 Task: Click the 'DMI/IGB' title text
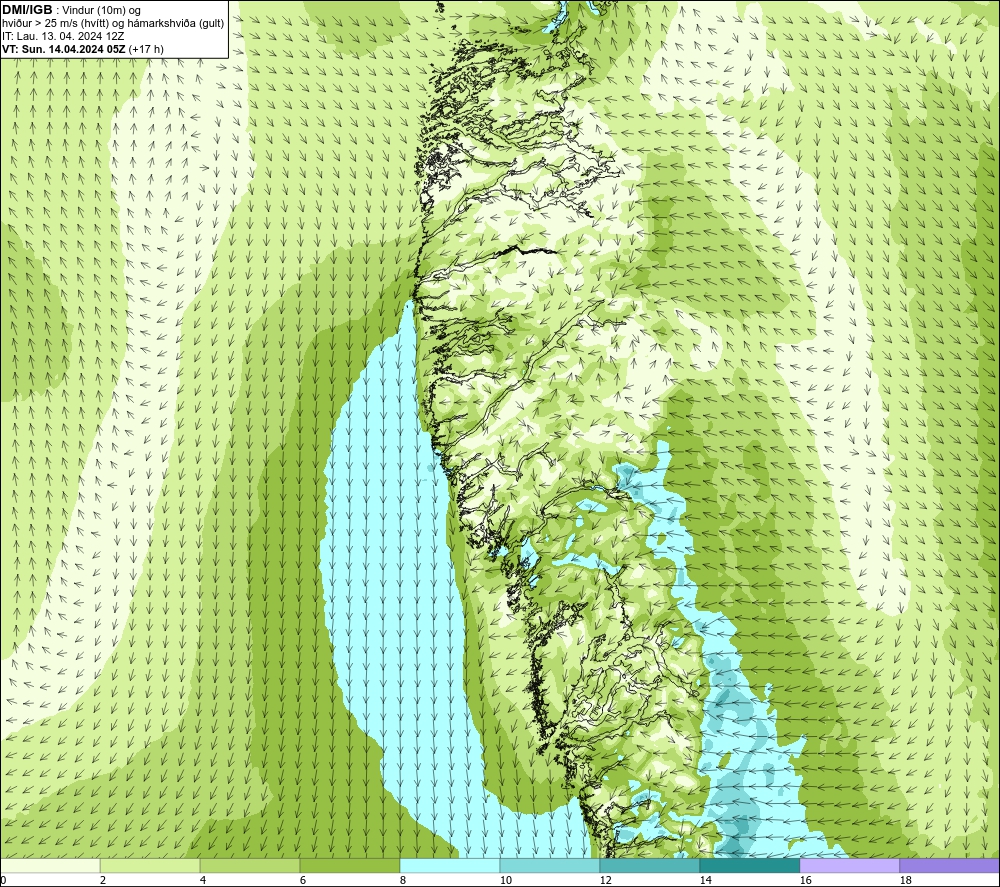click(27, 10)
